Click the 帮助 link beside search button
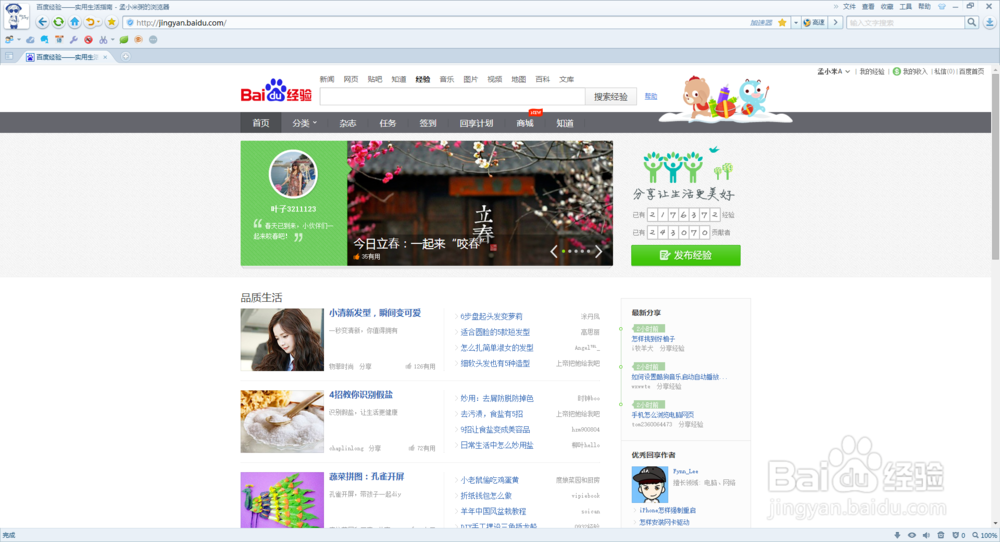Viewport: 1000px width, 542px height. (651, 96)
